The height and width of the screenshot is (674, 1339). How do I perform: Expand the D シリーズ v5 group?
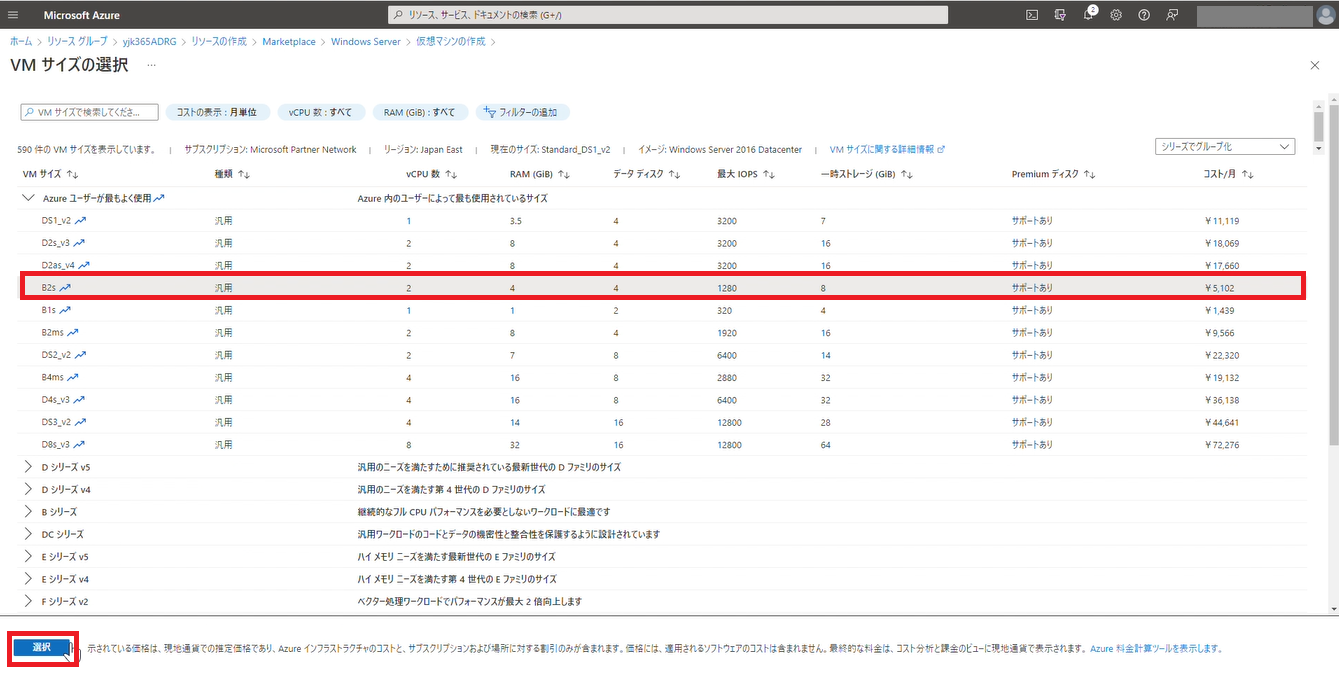coord(28,467)
